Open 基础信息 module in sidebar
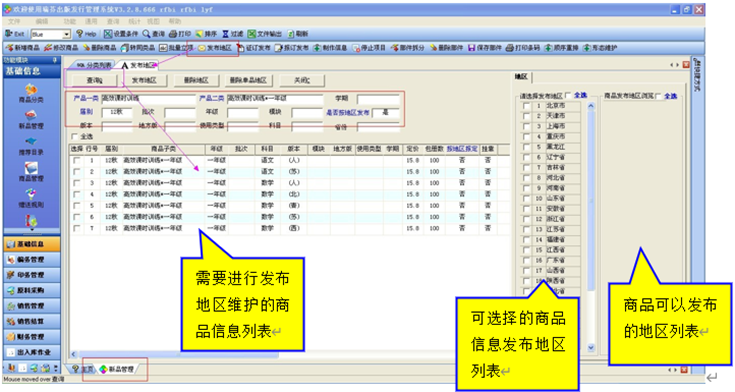 [x=31, y=244]
